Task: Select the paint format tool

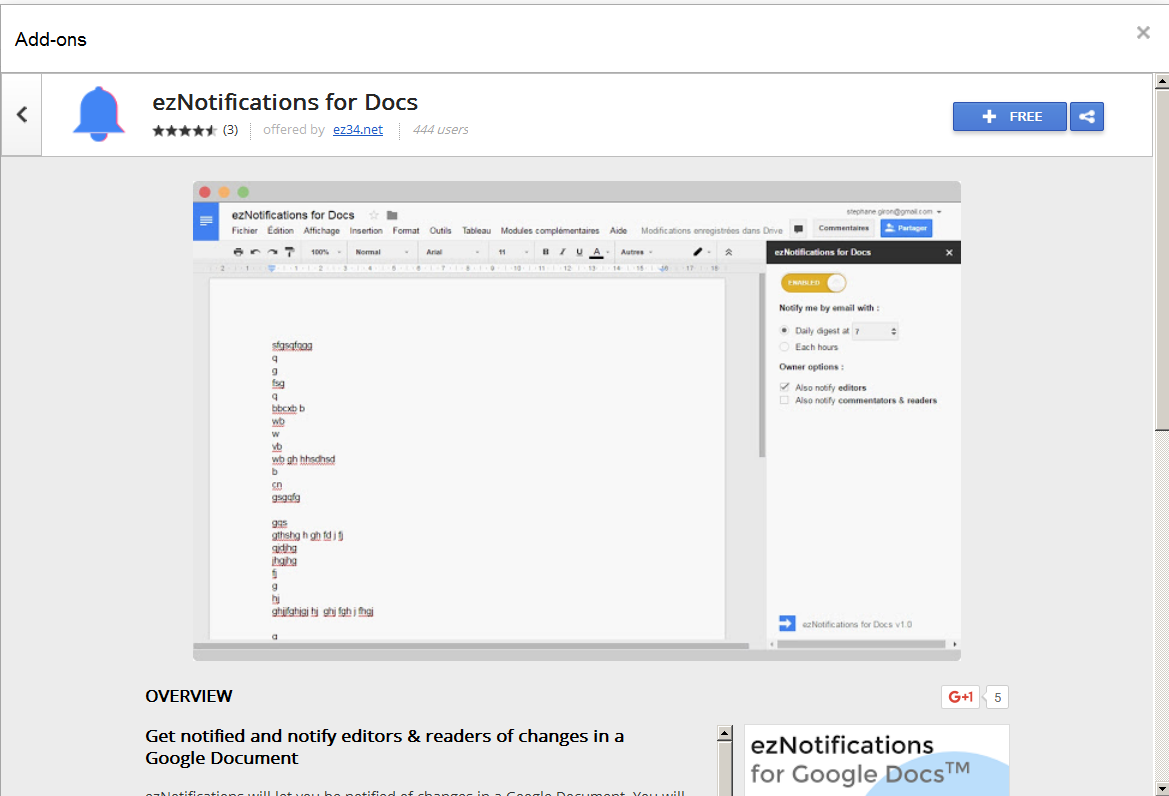Action: (289, 252)
